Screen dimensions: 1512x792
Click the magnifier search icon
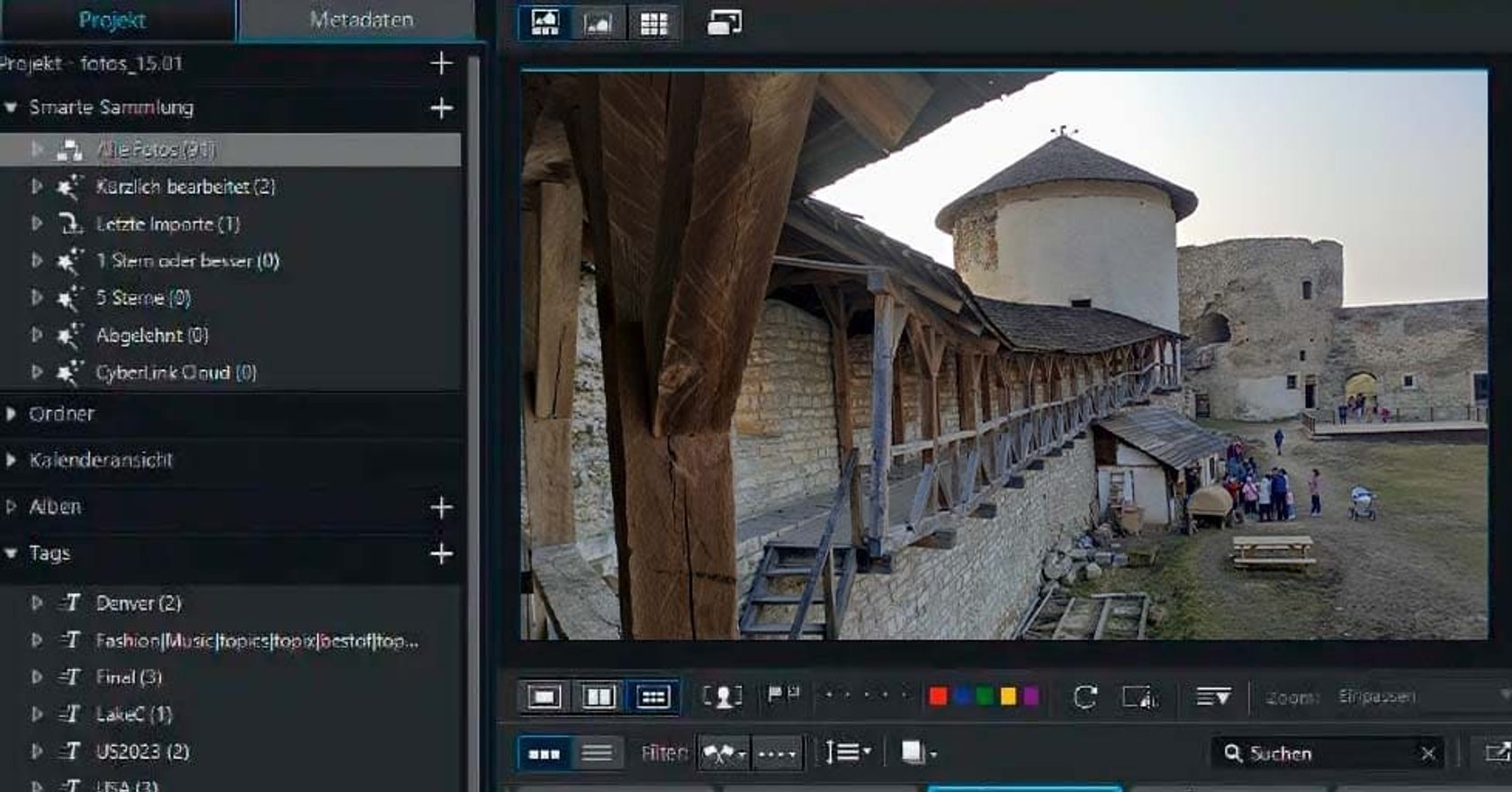[x=1233, y=752]
